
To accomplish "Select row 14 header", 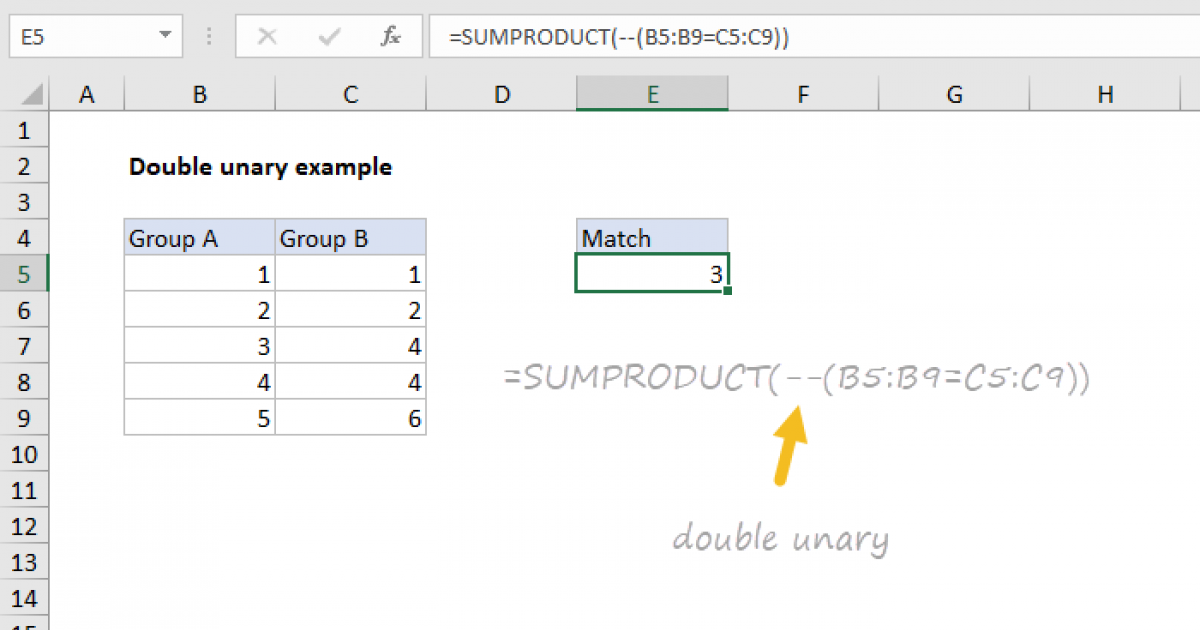I will click(25, 598).
